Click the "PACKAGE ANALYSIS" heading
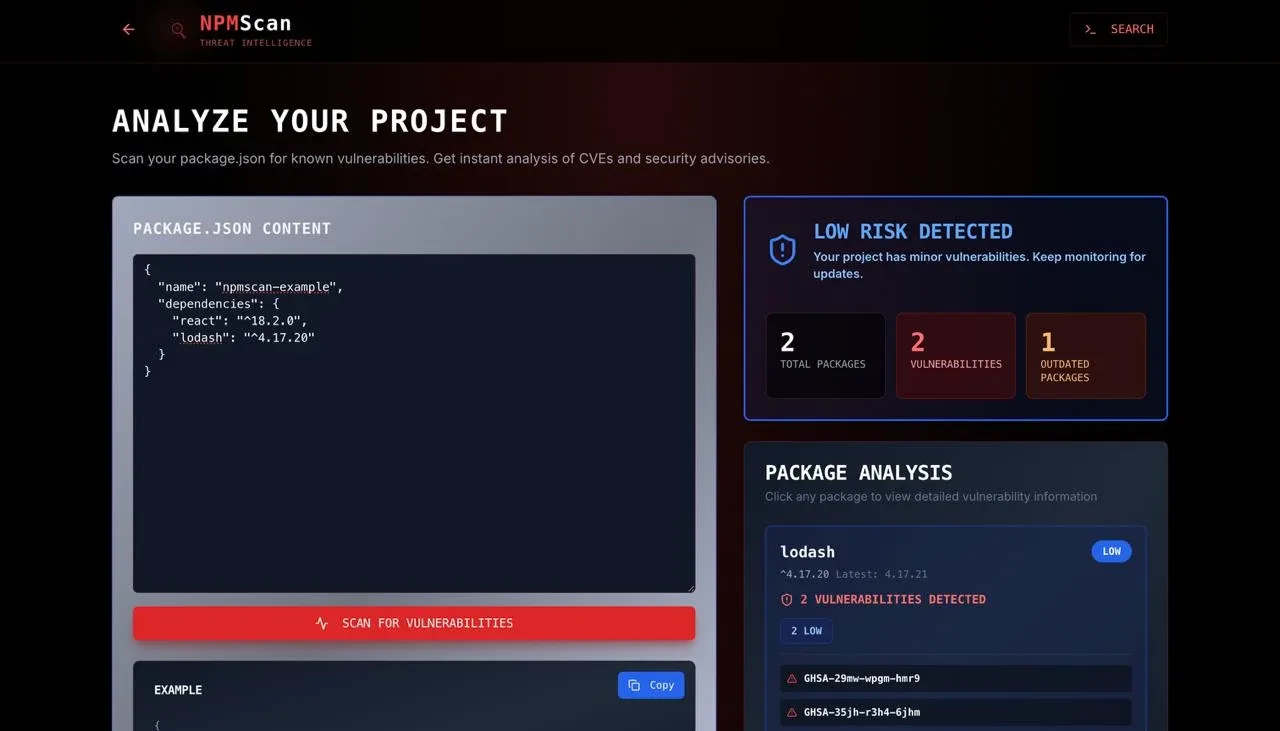Image resolution: width=1280 pixels, height=731 pixels. pyautogui.click(x=859, y=472)
